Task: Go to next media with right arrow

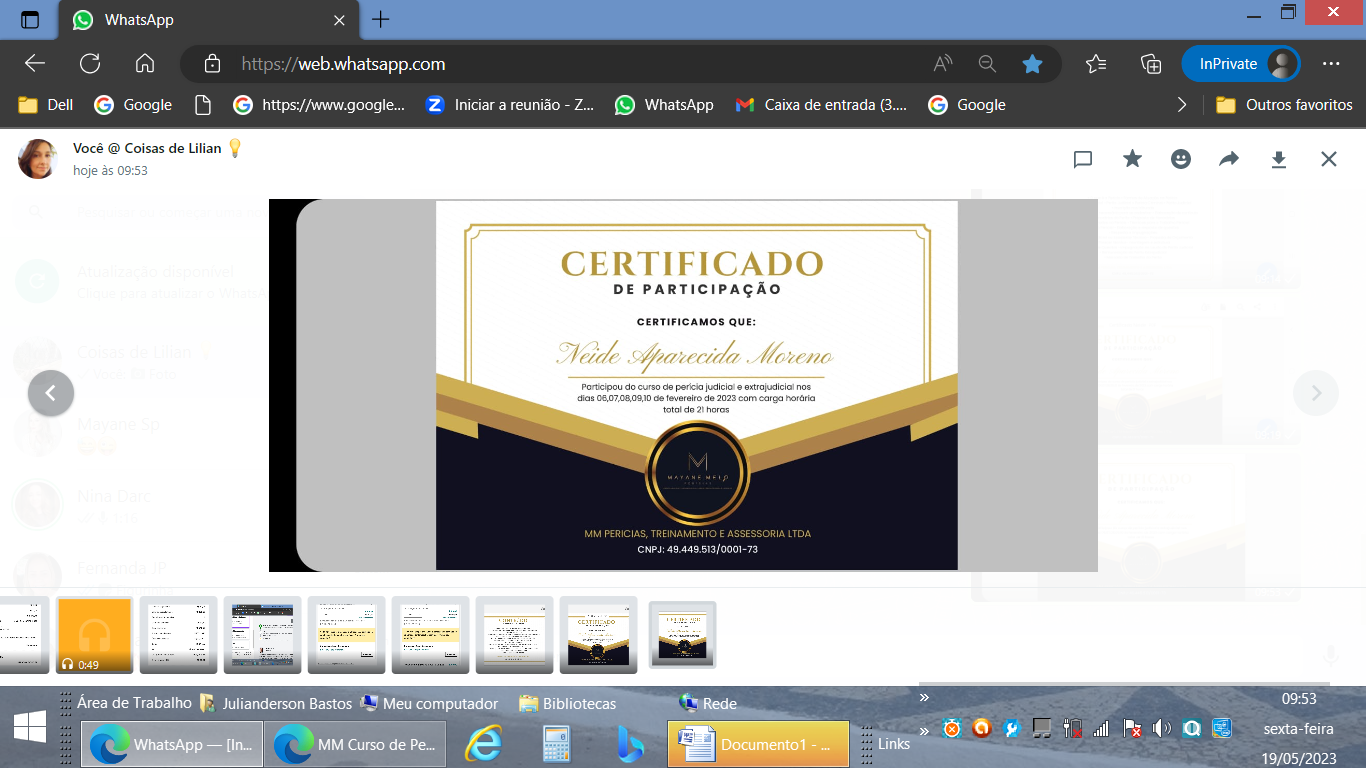Action: (x=1316, y=393)
